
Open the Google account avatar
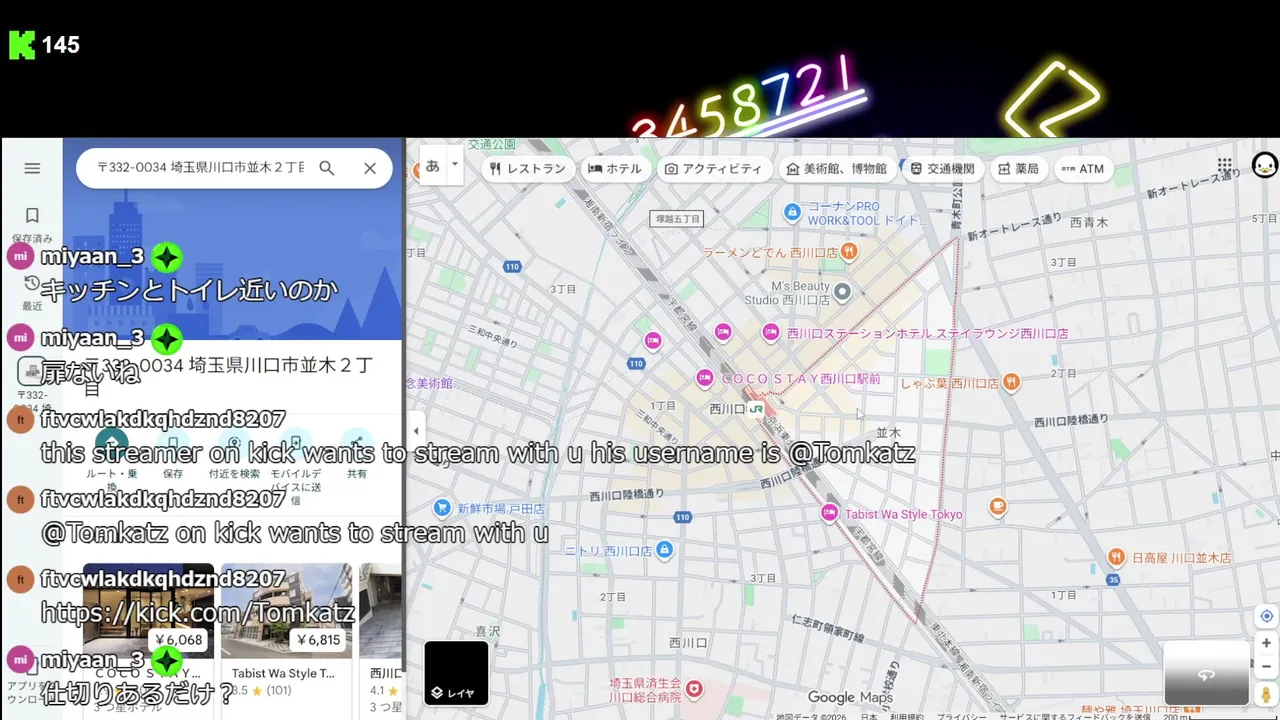pyautogui.click(x=1264, y=166)
